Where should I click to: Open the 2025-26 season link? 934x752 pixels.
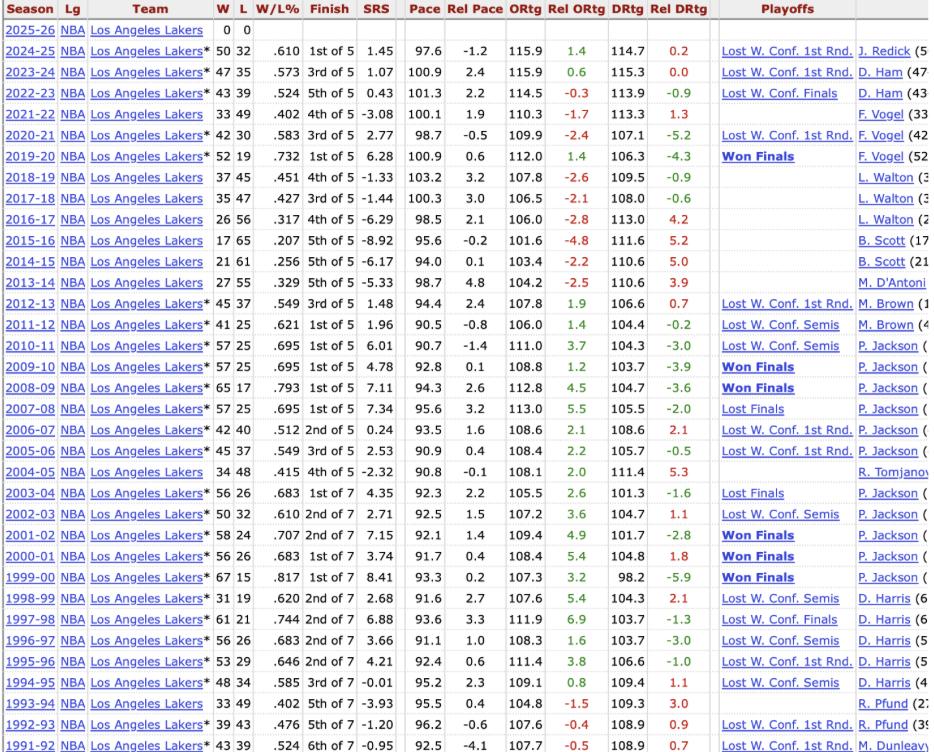coord(30,31)
